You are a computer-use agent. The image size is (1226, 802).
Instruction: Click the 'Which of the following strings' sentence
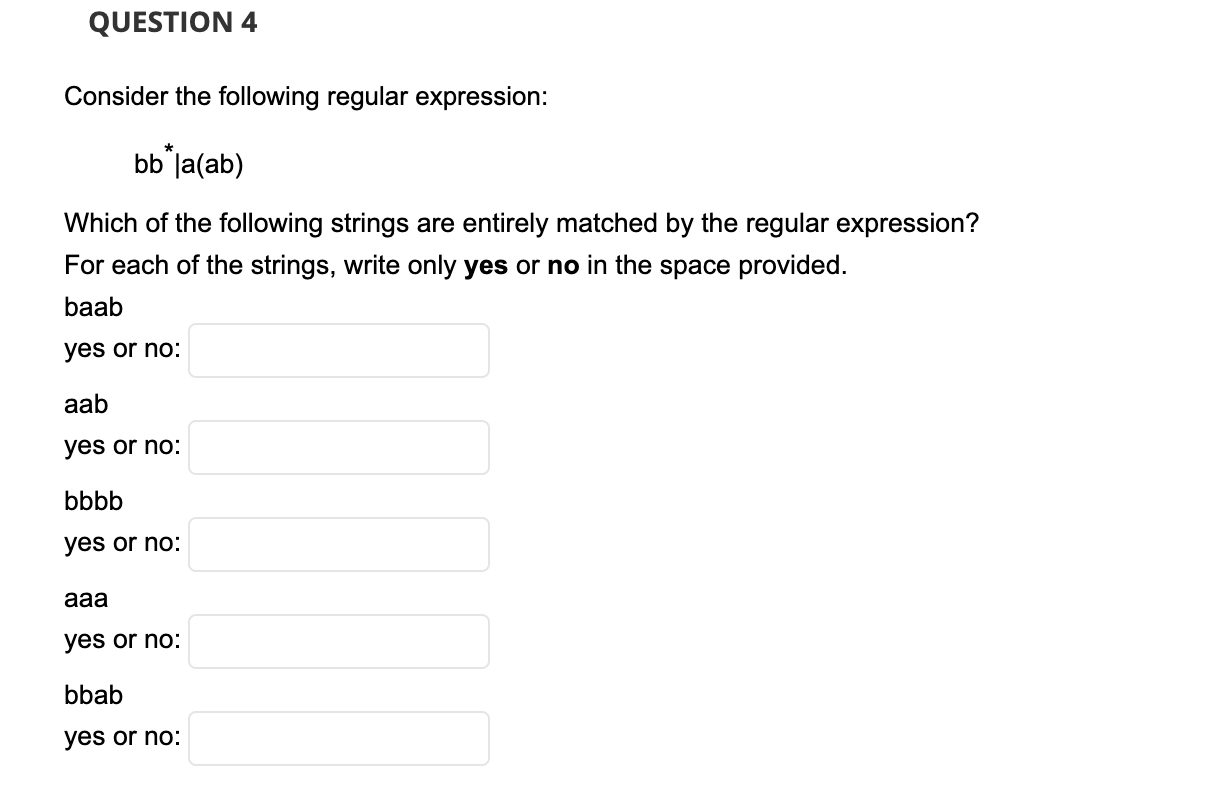click(x=520, y=223)
